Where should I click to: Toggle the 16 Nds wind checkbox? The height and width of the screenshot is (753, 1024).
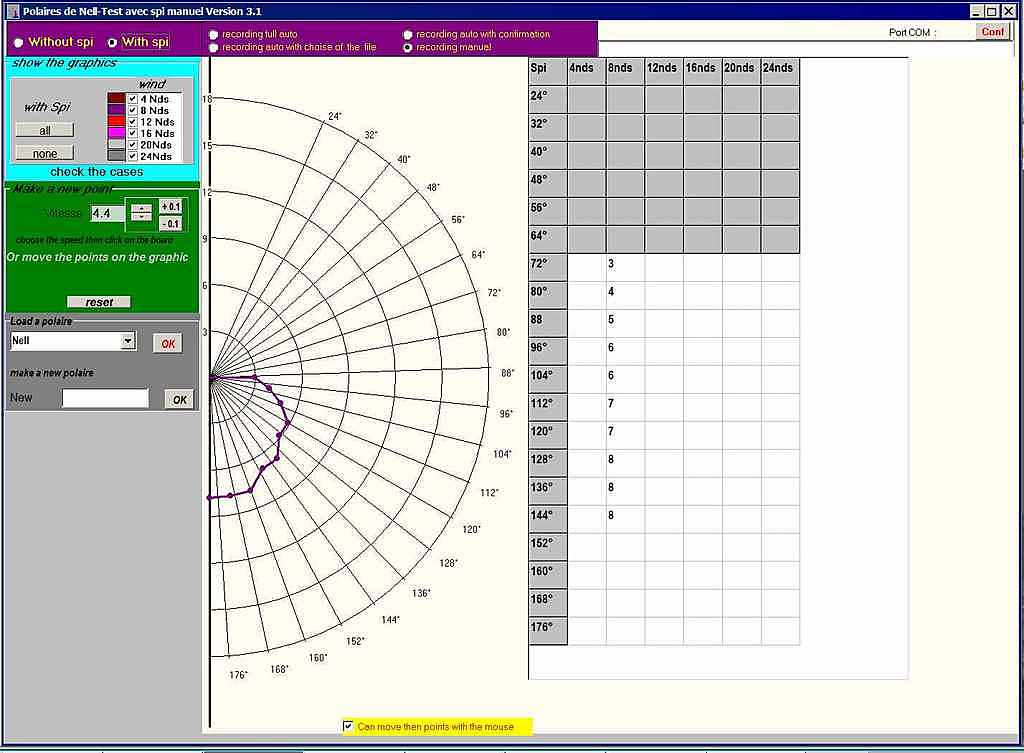pos(133,133)
